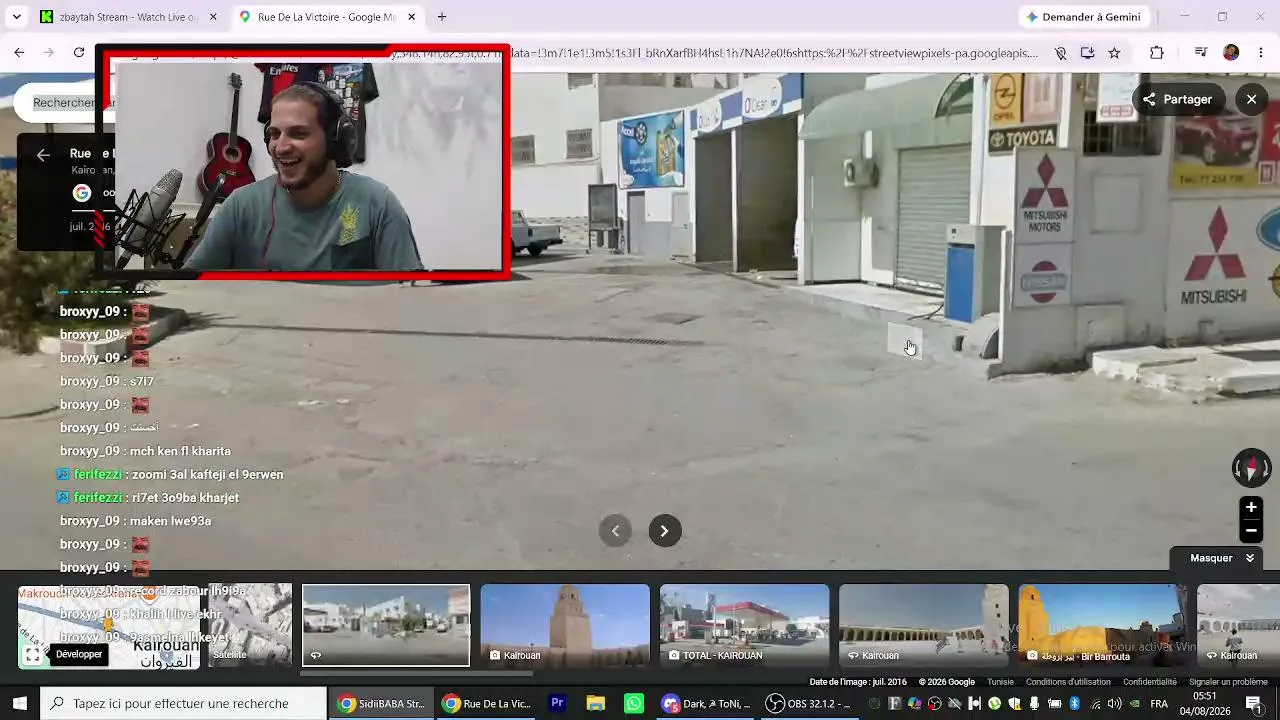Image resolution: width=1280 pixels, height=720 pixels.
Task: Open the notification center icon
Action: (1254, 703)
